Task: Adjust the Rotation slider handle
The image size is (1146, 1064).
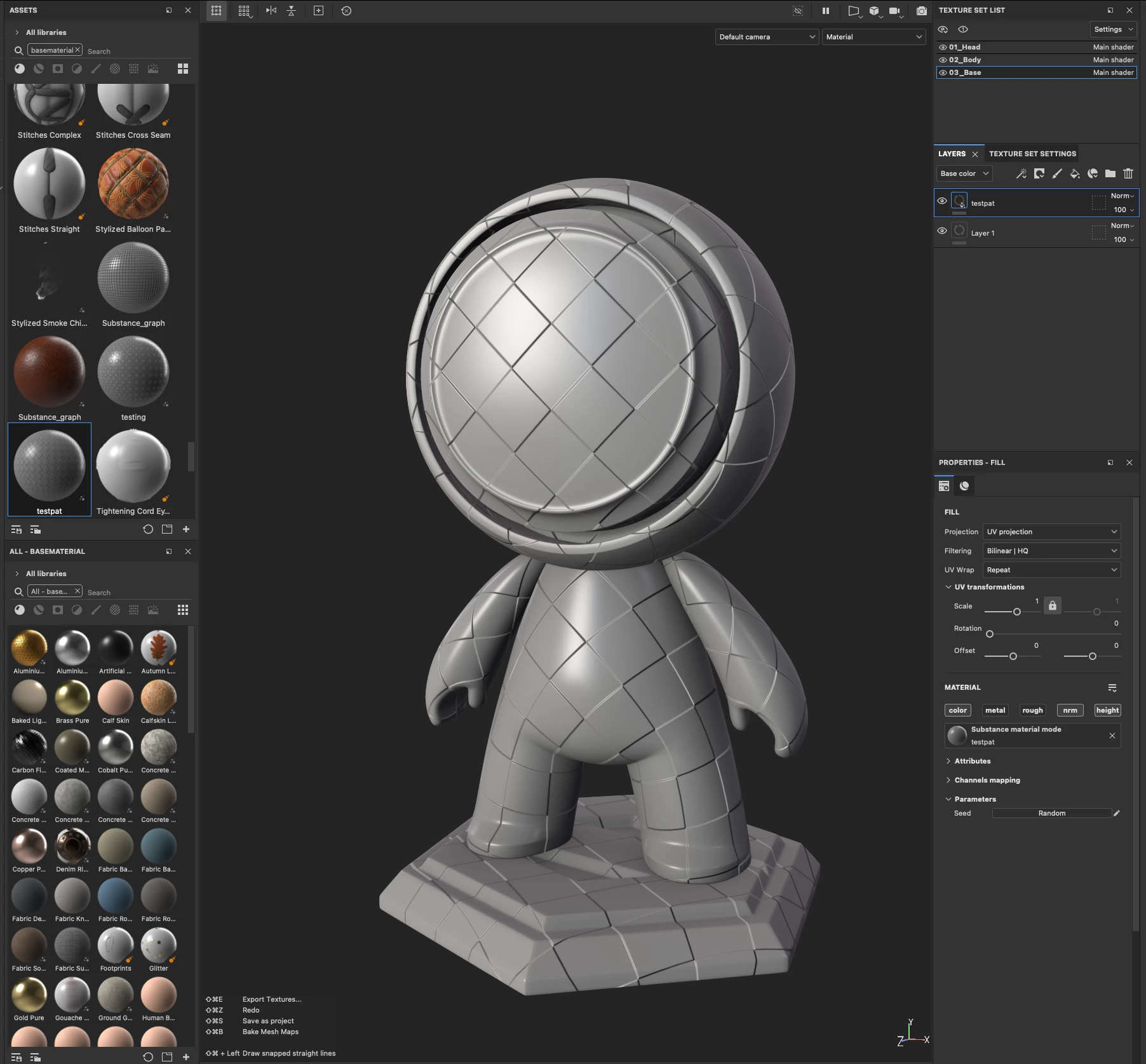Action: [x=990, y=634]
